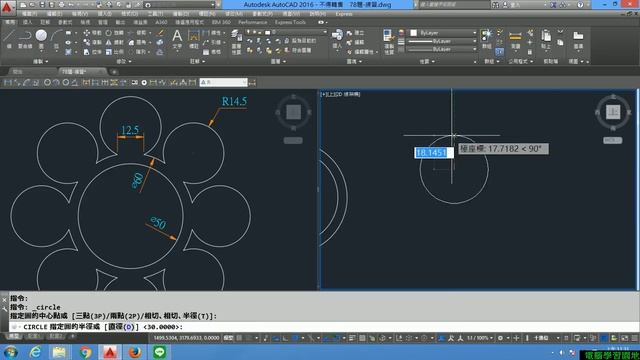The image size is (640, 360).
Task: Toggle lineweight display in the status bar
Action: point(352,338)
